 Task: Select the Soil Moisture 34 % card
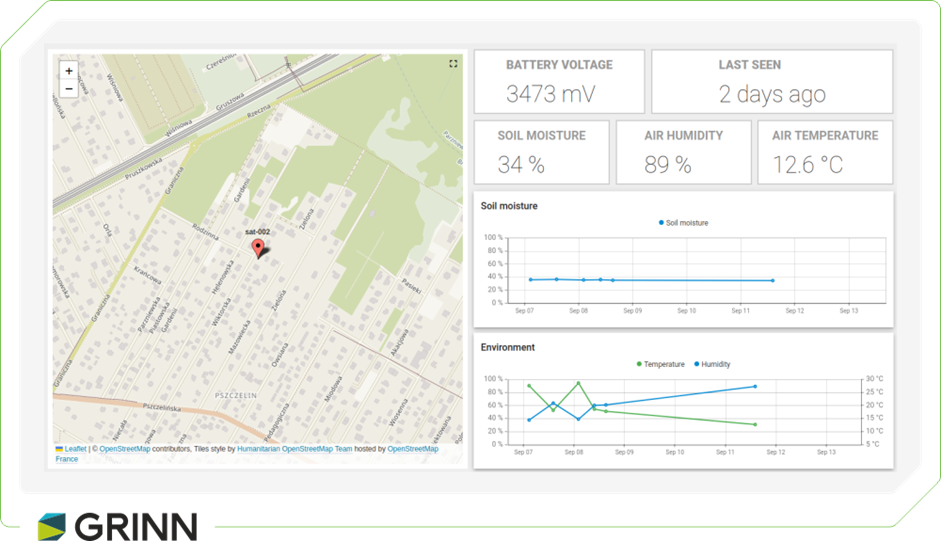[x=541, y=152]
